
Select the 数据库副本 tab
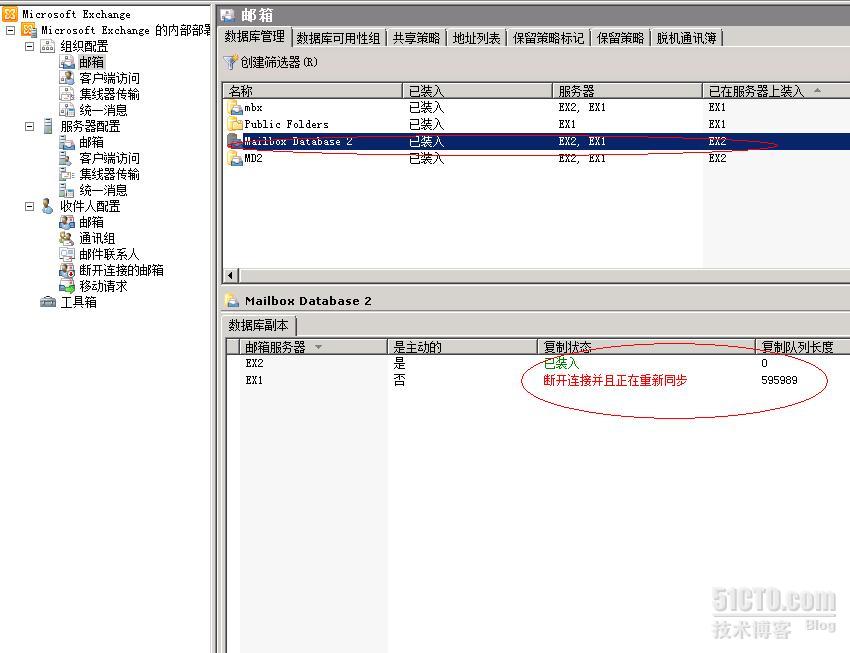(x=258, y=325)
